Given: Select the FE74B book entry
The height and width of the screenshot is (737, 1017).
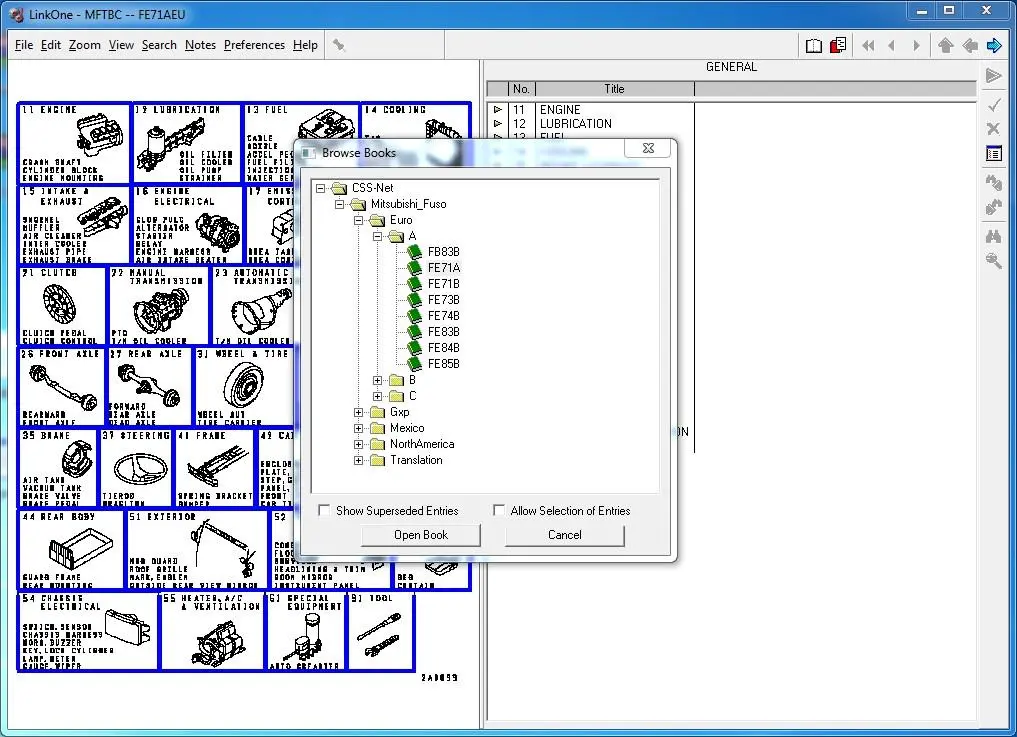Looking at the screenshot, I should (444, 316).
